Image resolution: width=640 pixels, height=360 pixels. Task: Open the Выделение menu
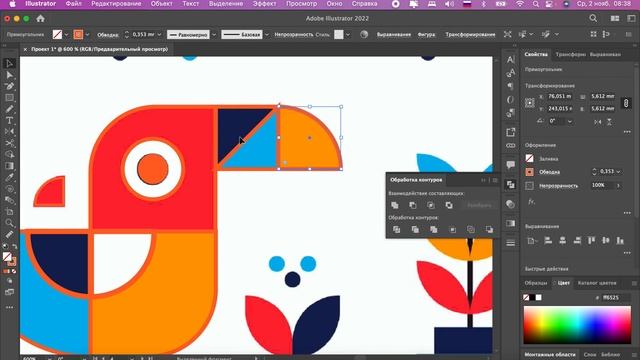point(226,4)
